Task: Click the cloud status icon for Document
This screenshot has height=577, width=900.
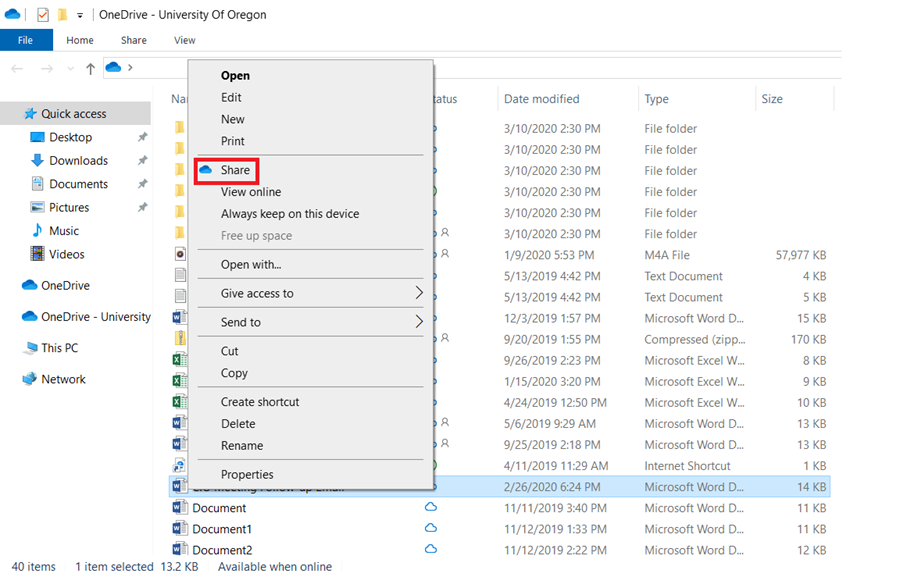Action: tap(430, 507)
